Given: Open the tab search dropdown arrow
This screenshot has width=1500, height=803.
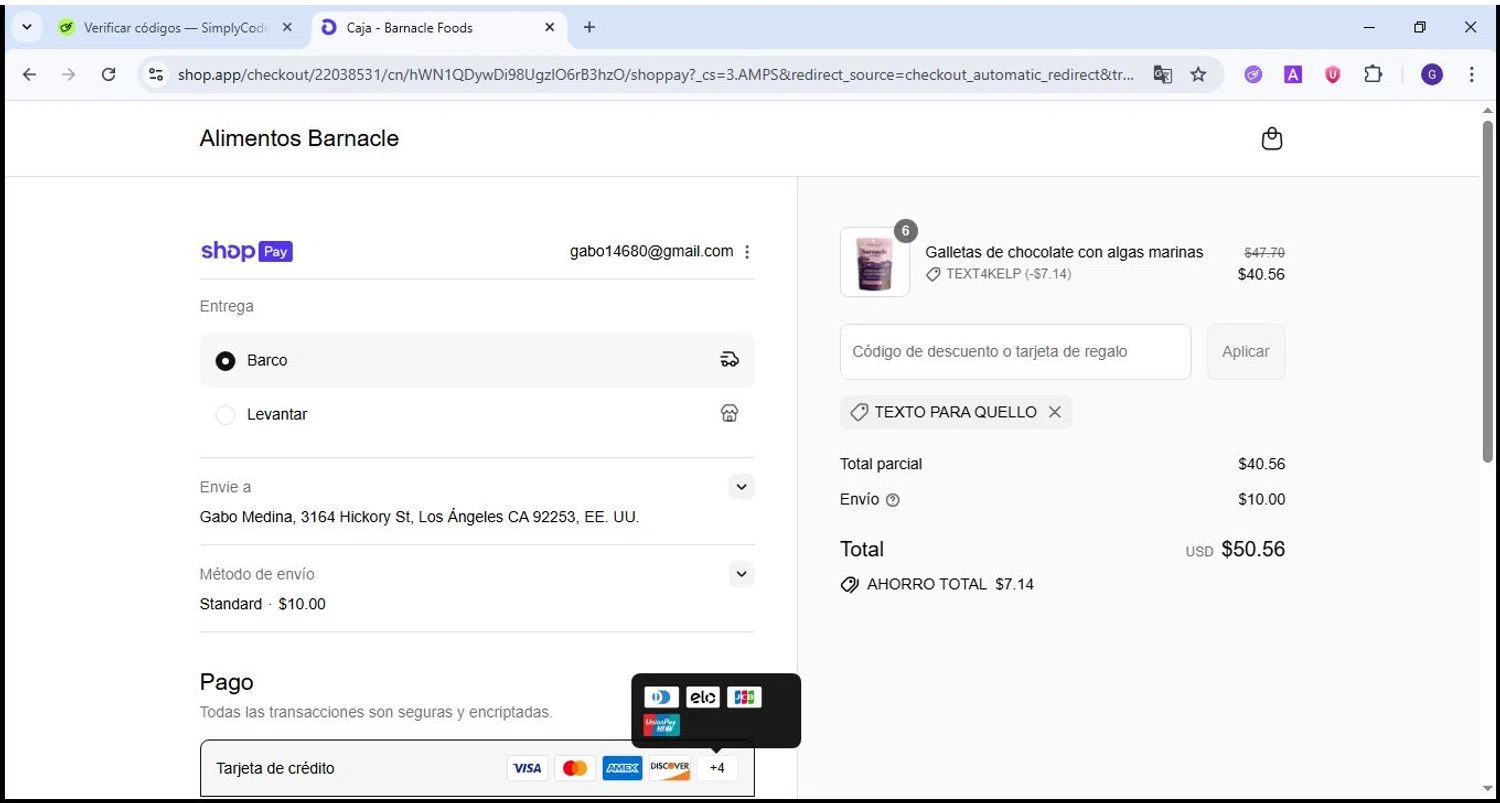Looking at the screenshot, I should point(26,28).
